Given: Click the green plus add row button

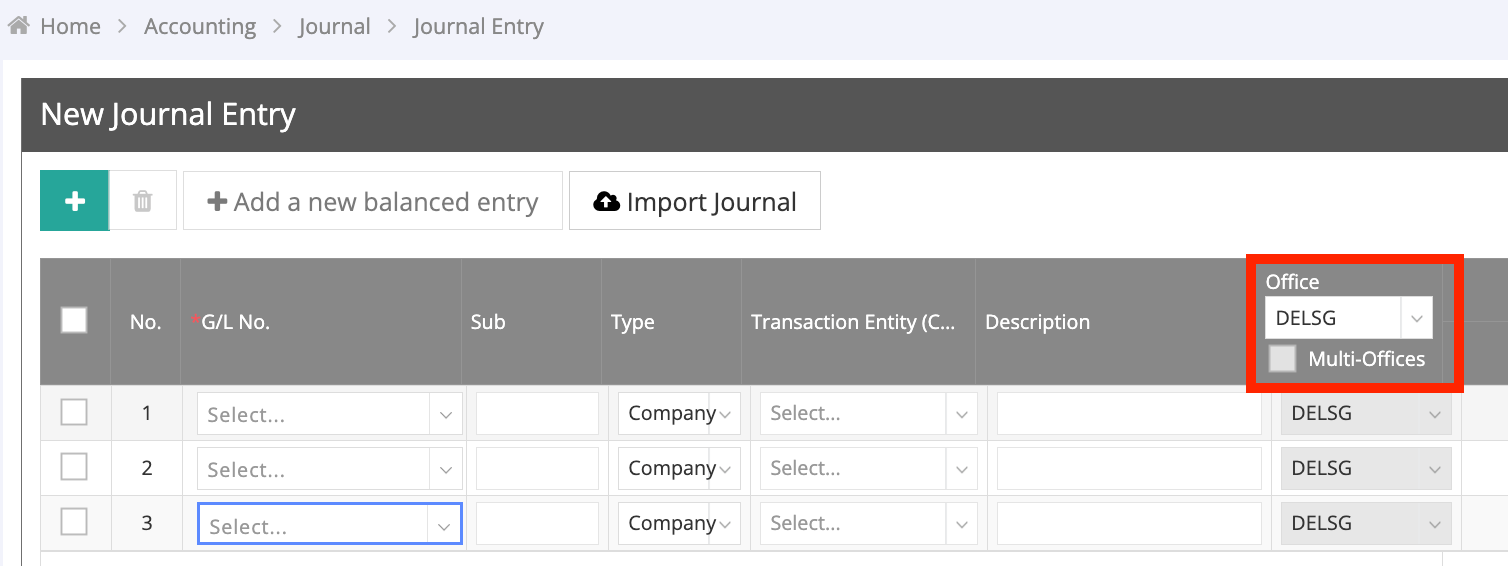Looking at the screenshot, I should click(74, 201).
